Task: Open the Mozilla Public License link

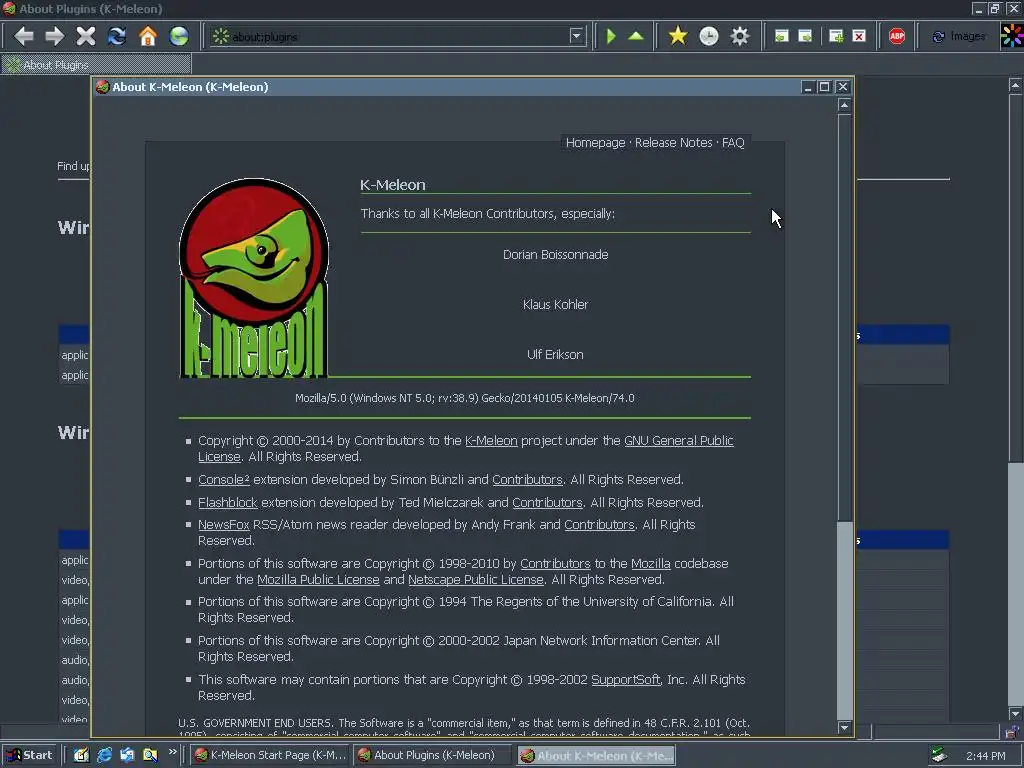Action: pos(318,579)
